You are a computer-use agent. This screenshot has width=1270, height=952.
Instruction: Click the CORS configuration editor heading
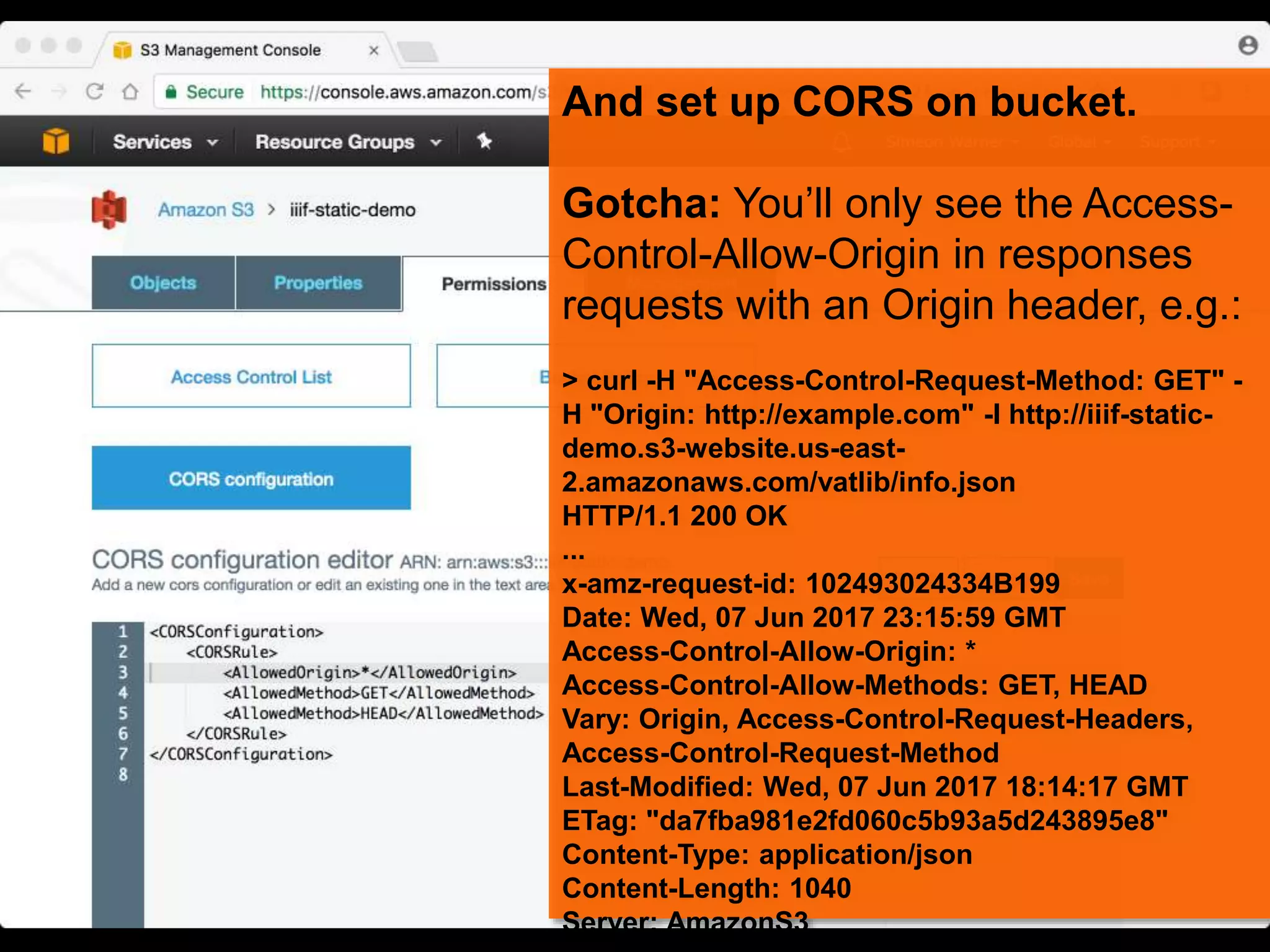[242, 560]
